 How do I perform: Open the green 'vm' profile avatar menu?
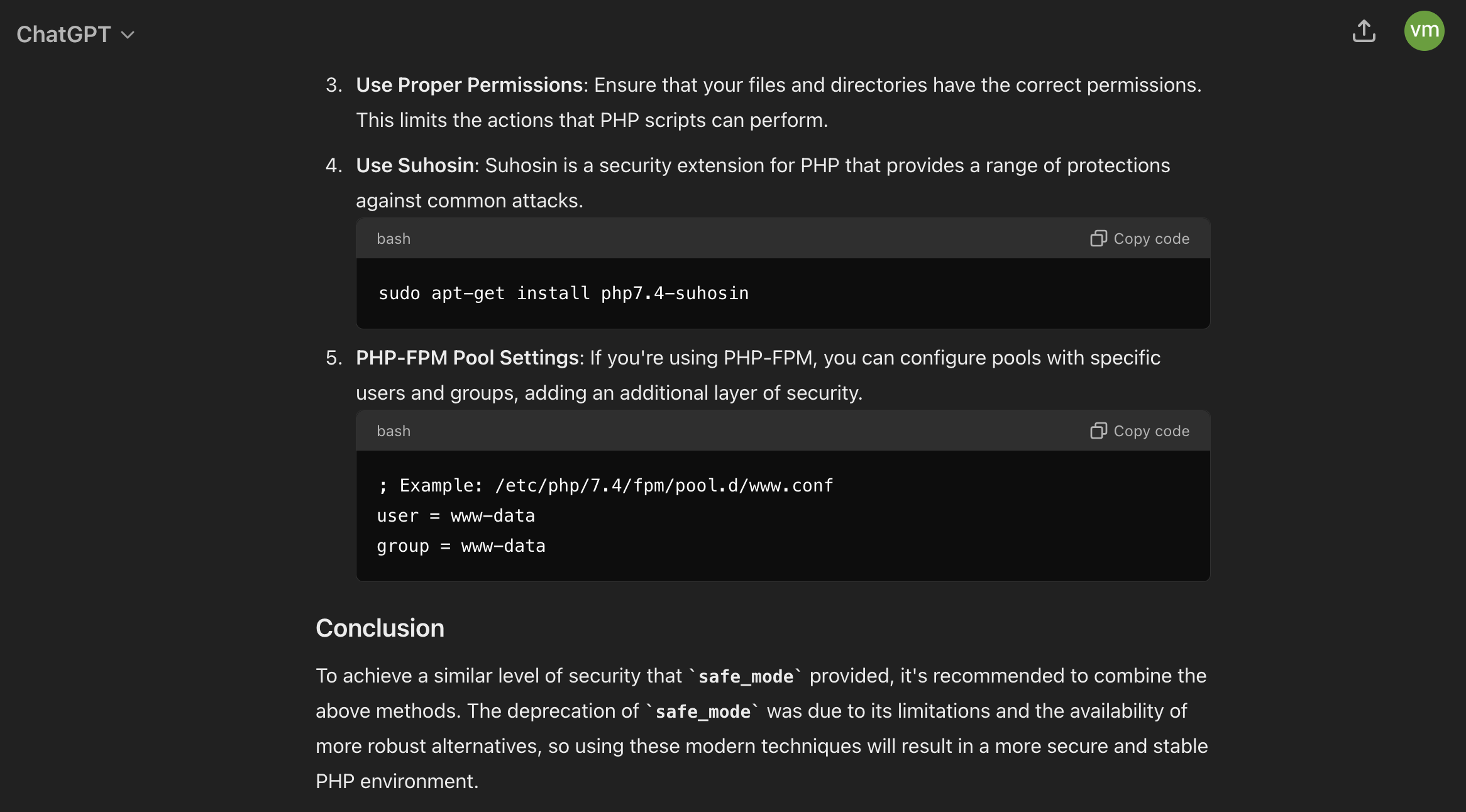point(1424,31)
